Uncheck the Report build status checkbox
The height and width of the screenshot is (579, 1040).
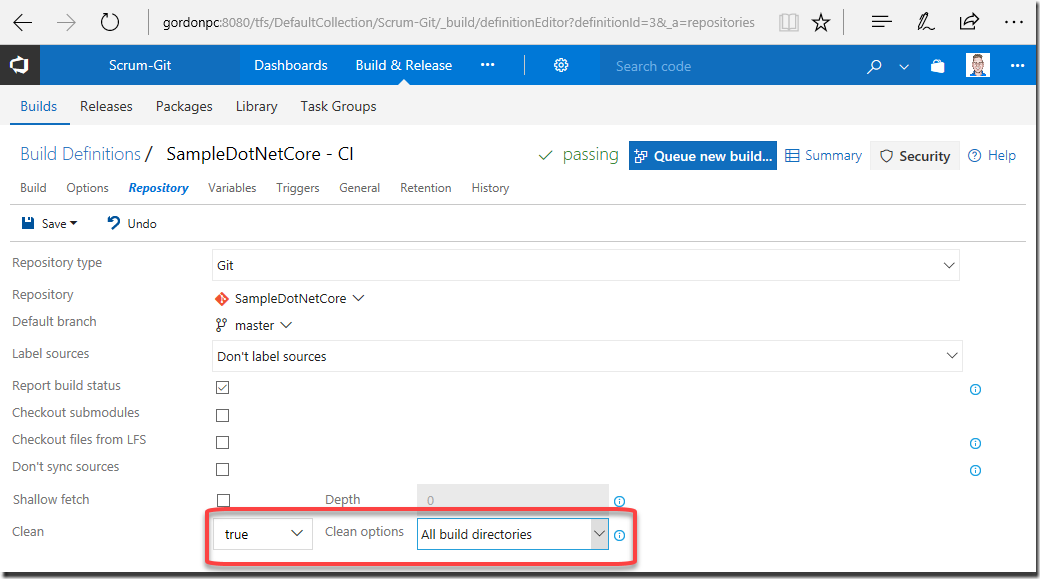click(x=223, y=387)
